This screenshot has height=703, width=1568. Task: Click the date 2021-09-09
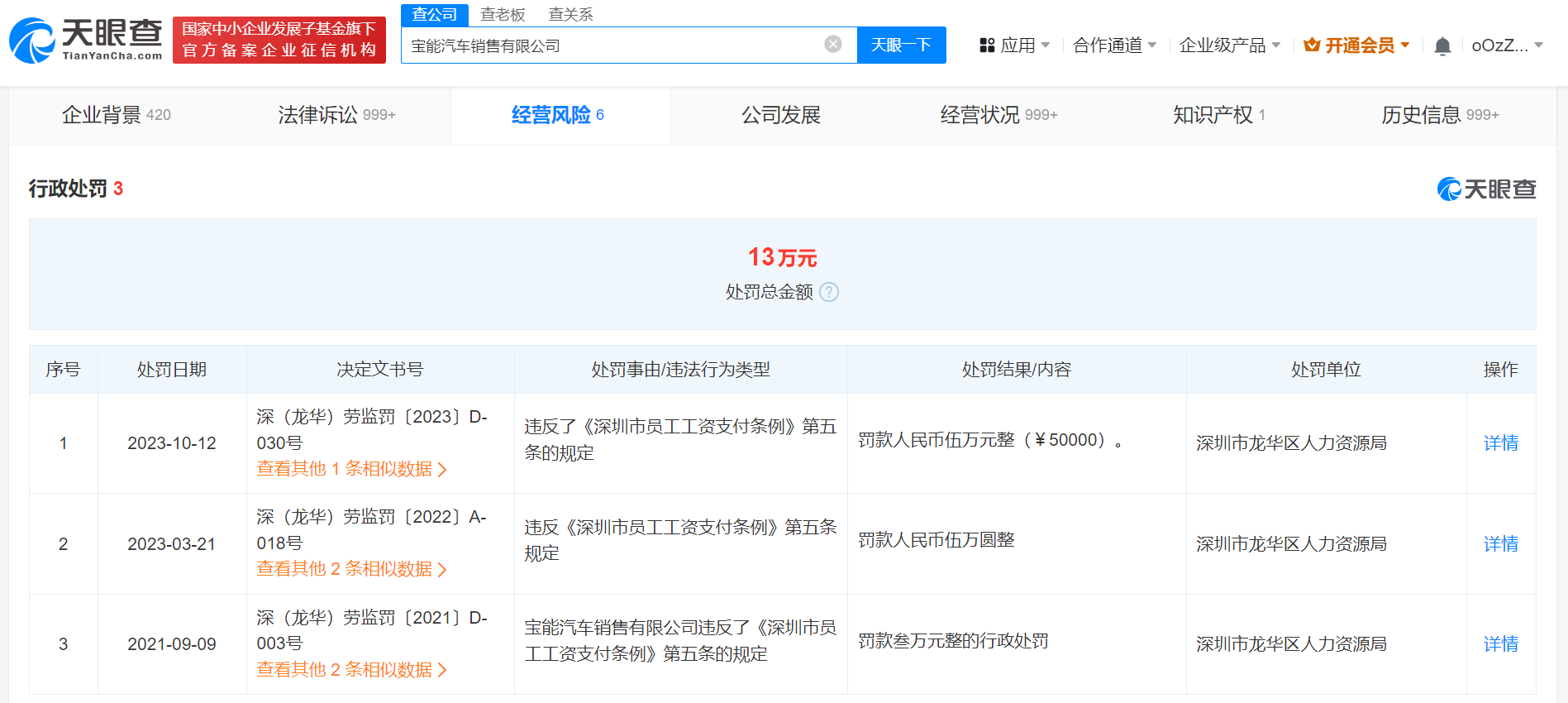pyautogui.click(x=172, y=644)
